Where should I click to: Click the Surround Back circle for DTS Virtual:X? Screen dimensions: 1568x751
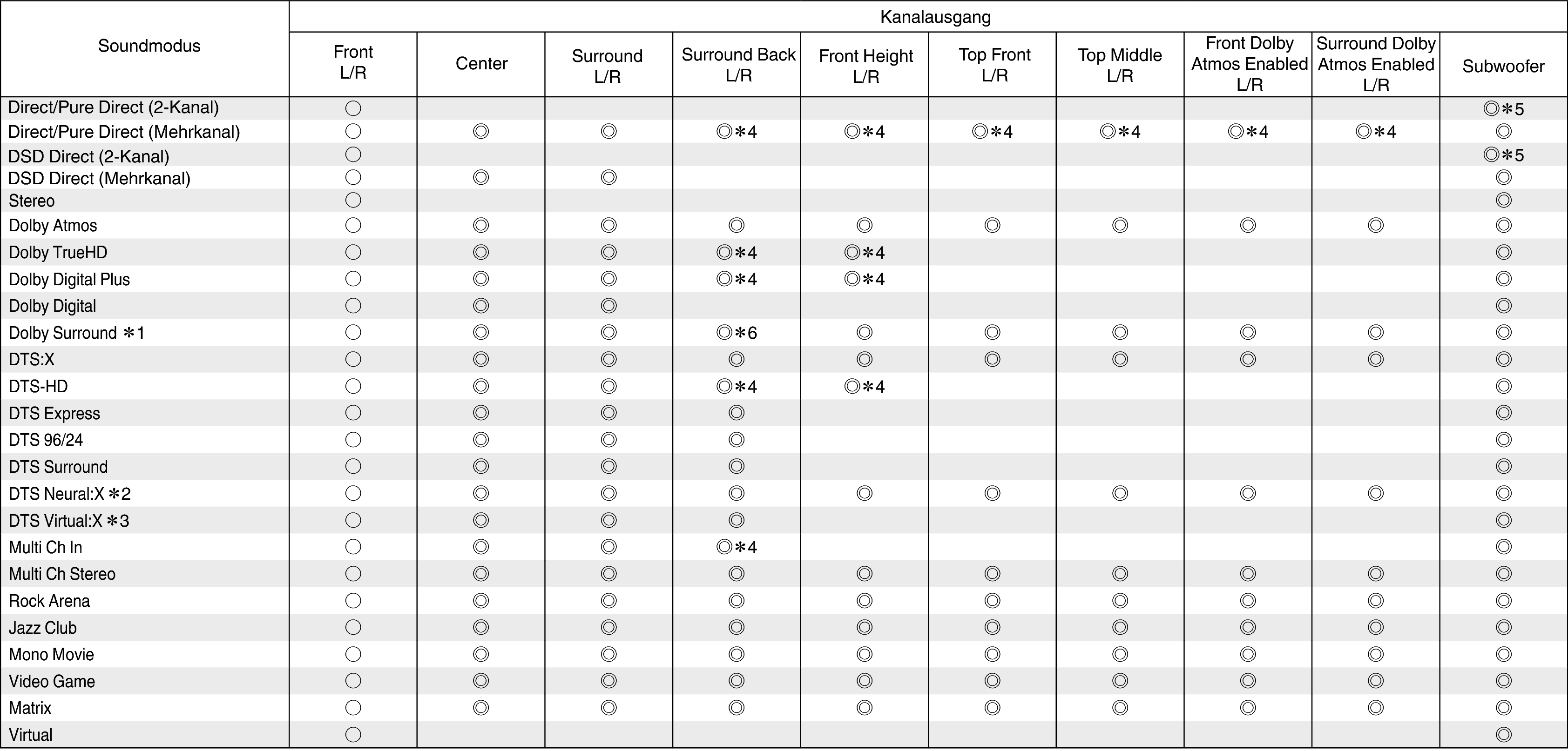click(737, 520)
